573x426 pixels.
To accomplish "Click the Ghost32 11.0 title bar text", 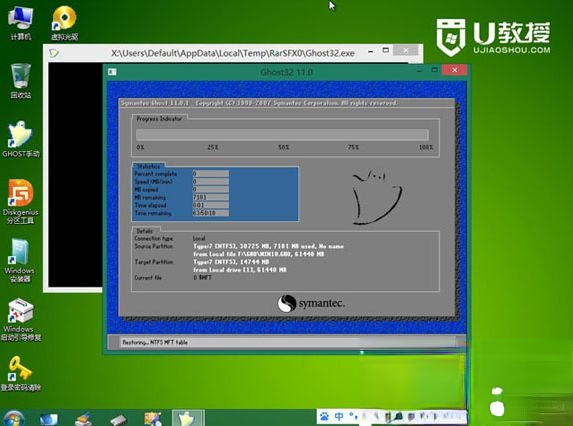I will click(286, 72).
